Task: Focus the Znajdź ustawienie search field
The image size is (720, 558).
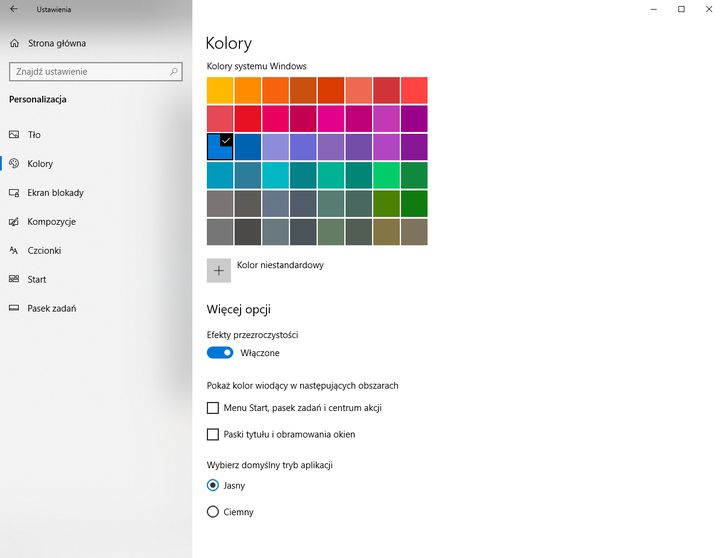Action: [x=88, y=72]
